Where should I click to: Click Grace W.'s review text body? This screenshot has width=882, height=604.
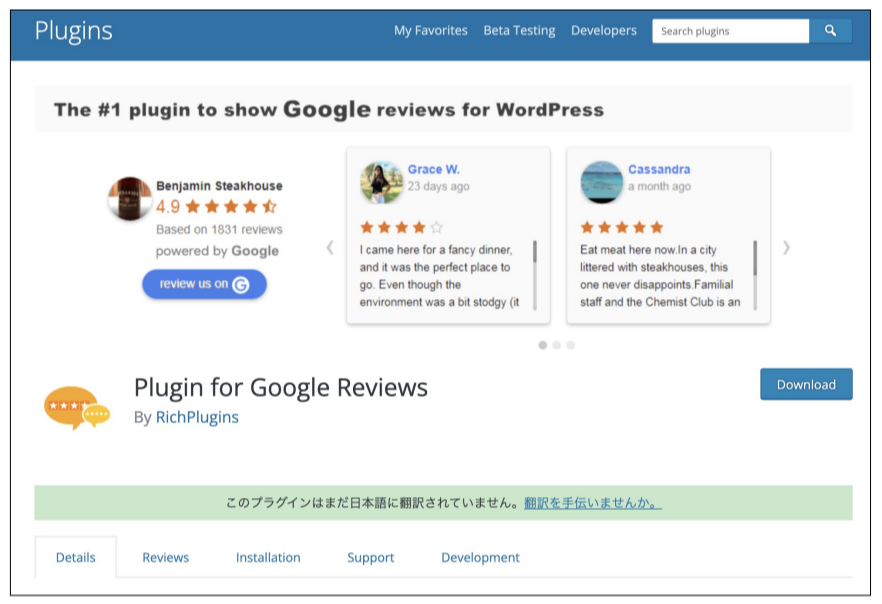(440, 276)
